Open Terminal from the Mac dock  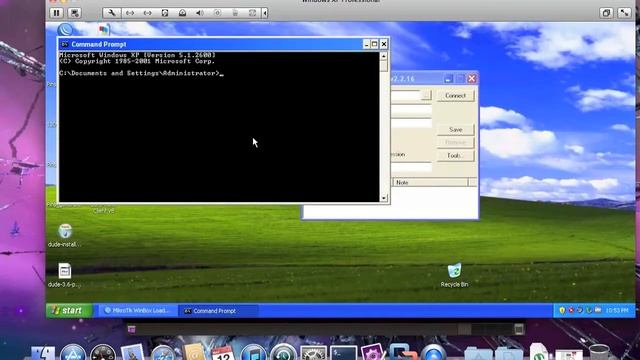(x=344, y=353)
